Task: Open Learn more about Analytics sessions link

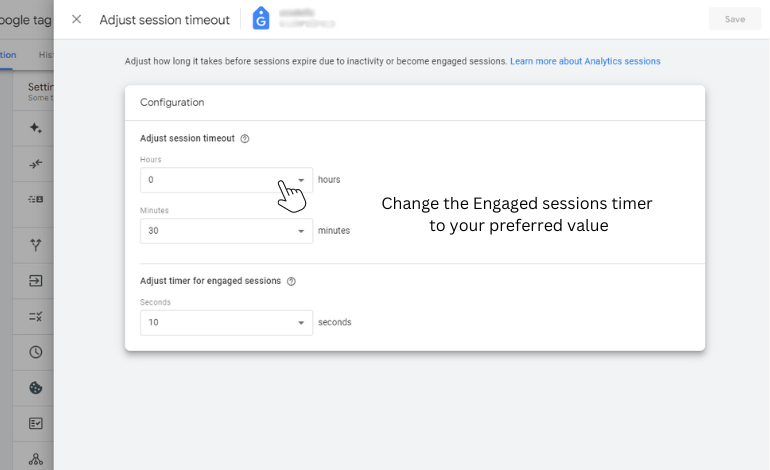Action: [x=585, y=61]
